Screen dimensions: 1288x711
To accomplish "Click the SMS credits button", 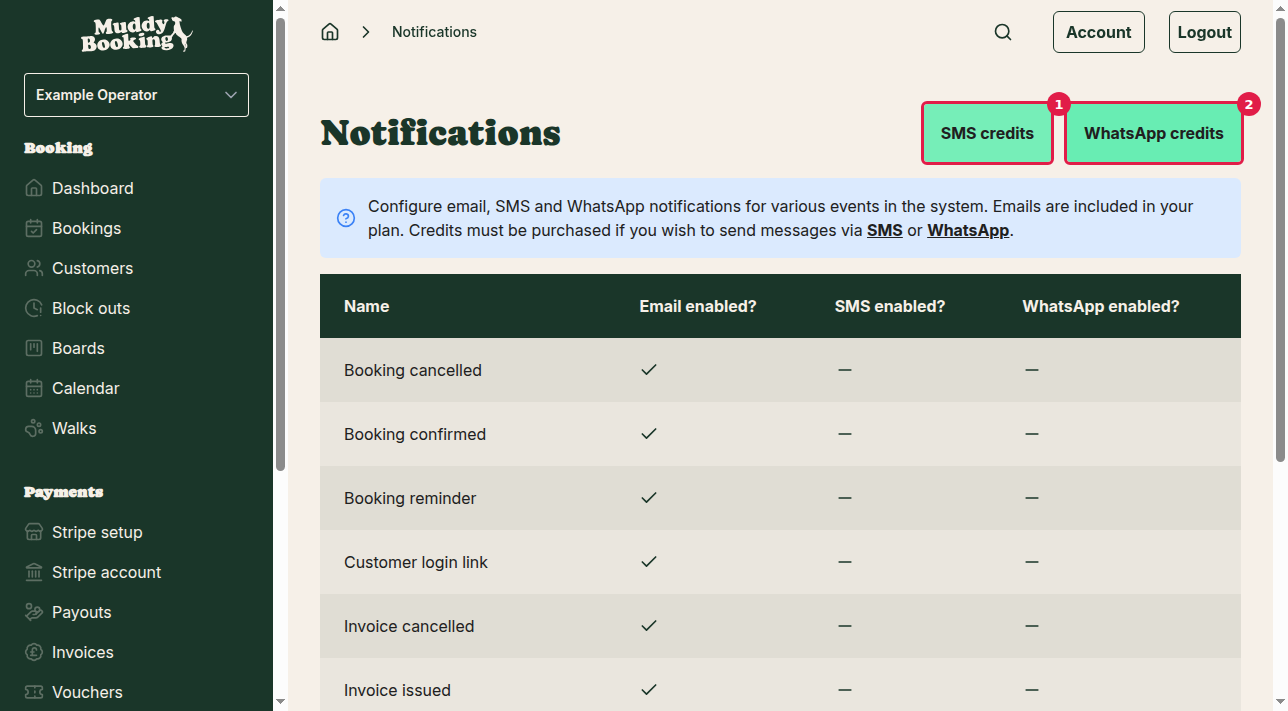I will (987, 133).
